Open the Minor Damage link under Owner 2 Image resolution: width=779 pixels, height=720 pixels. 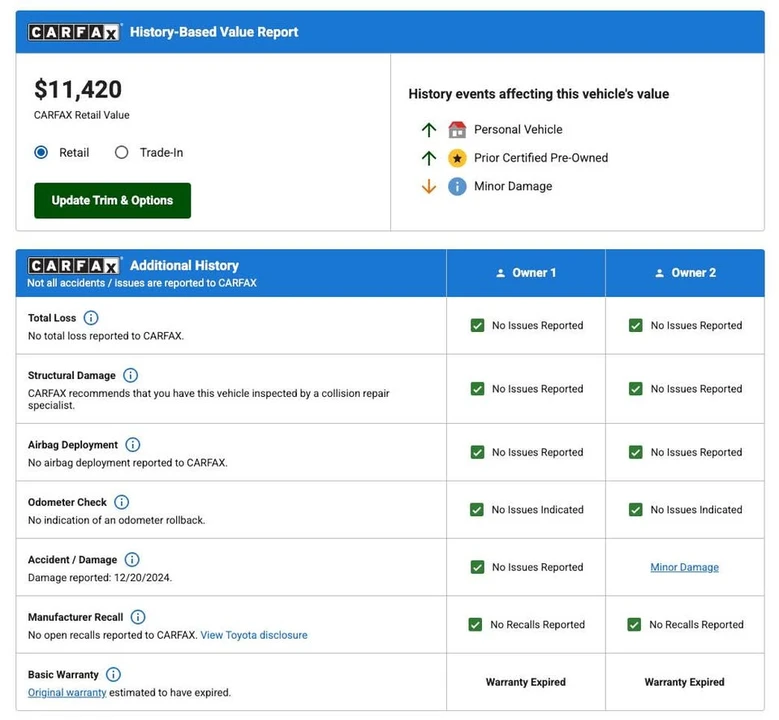click(685, 567)
